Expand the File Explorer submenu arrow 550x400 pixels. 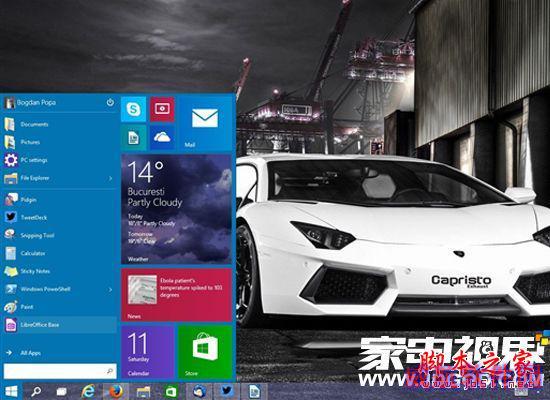coord(110,179)
